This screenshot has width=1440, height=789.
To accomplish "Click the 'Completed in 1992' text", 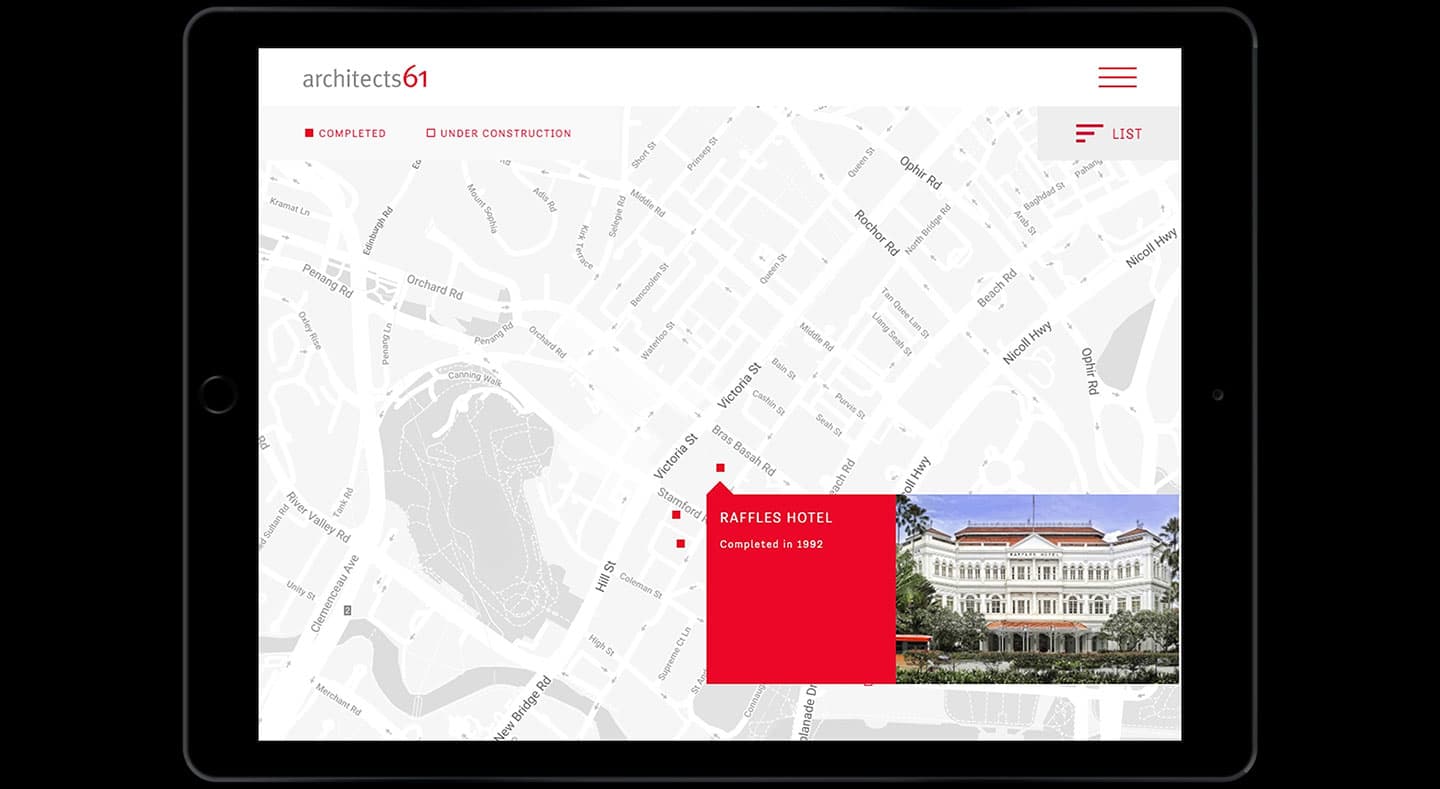I will click(x=771, y=544).
